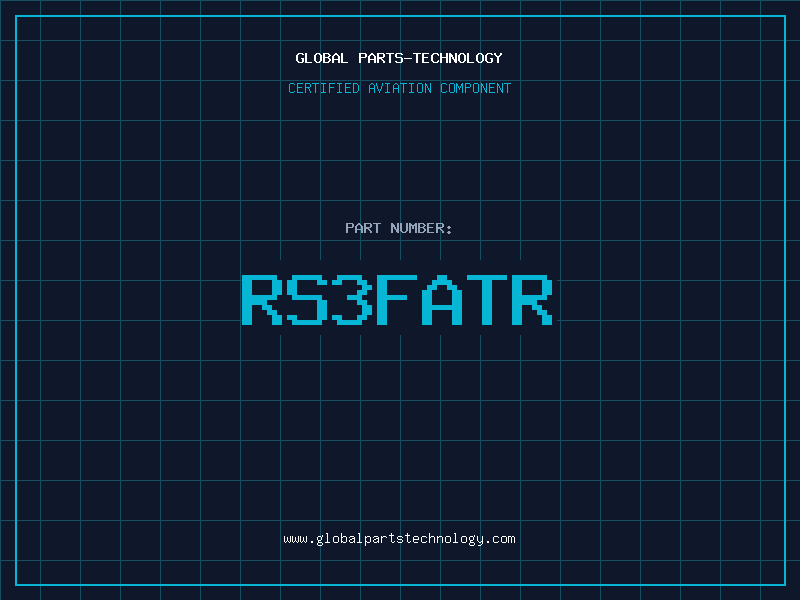The image size is (800, 600).
Task: Open the www.globalpartstechnology.com website link
Action: click(x=399, y=539)
